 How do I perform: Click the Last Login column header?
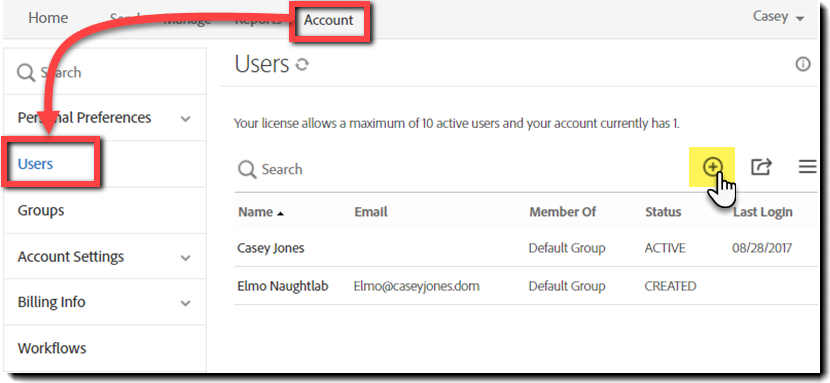[x=763, y=213]
